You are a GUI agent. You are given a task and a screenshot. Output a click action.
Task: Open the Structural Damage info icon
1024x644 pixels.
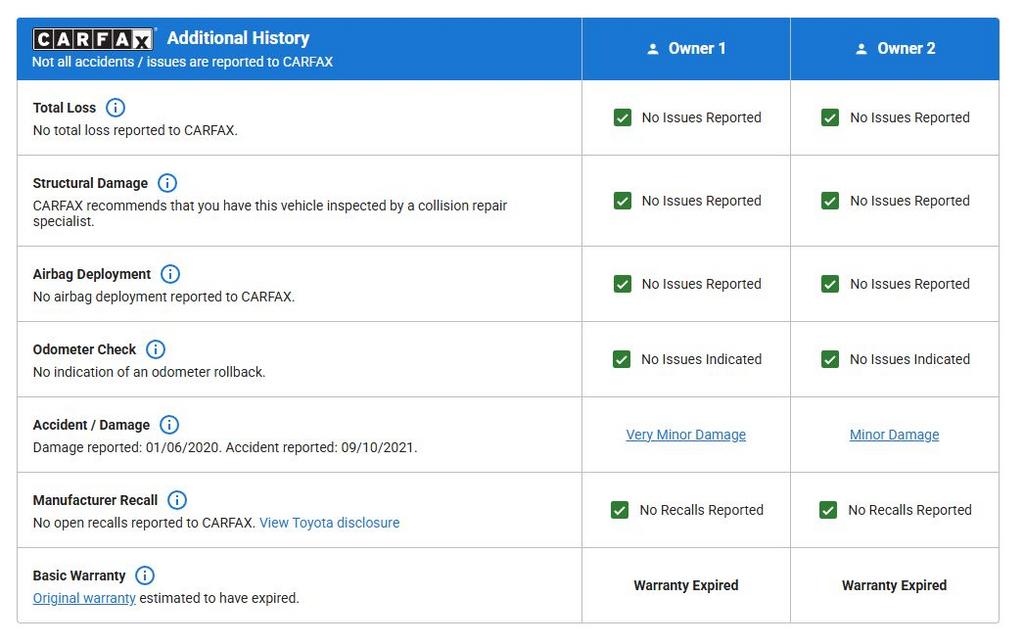tap(167, 183)
